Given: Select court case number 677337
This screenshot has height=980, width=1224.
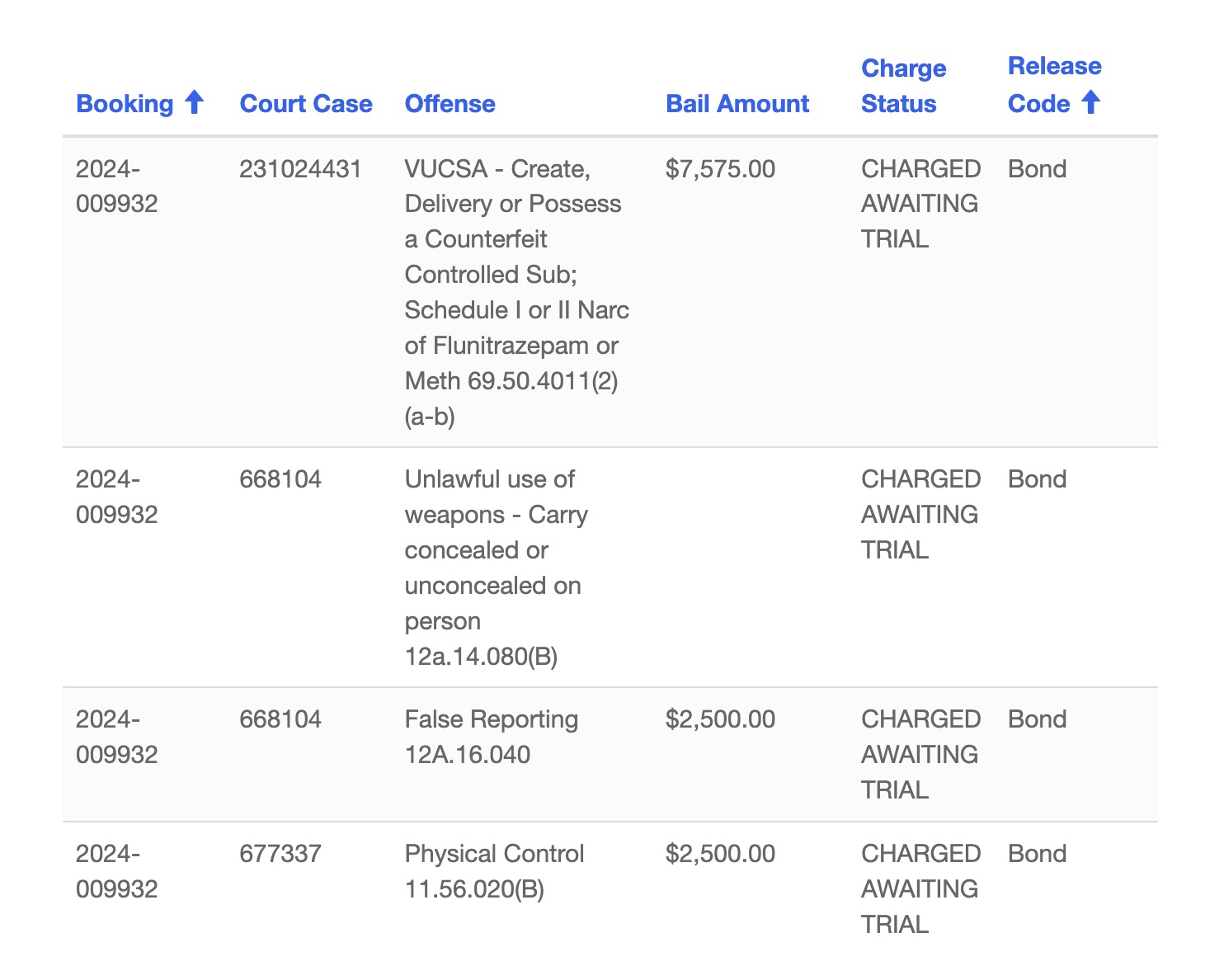Looking at the screenshot, I should 280,854.
